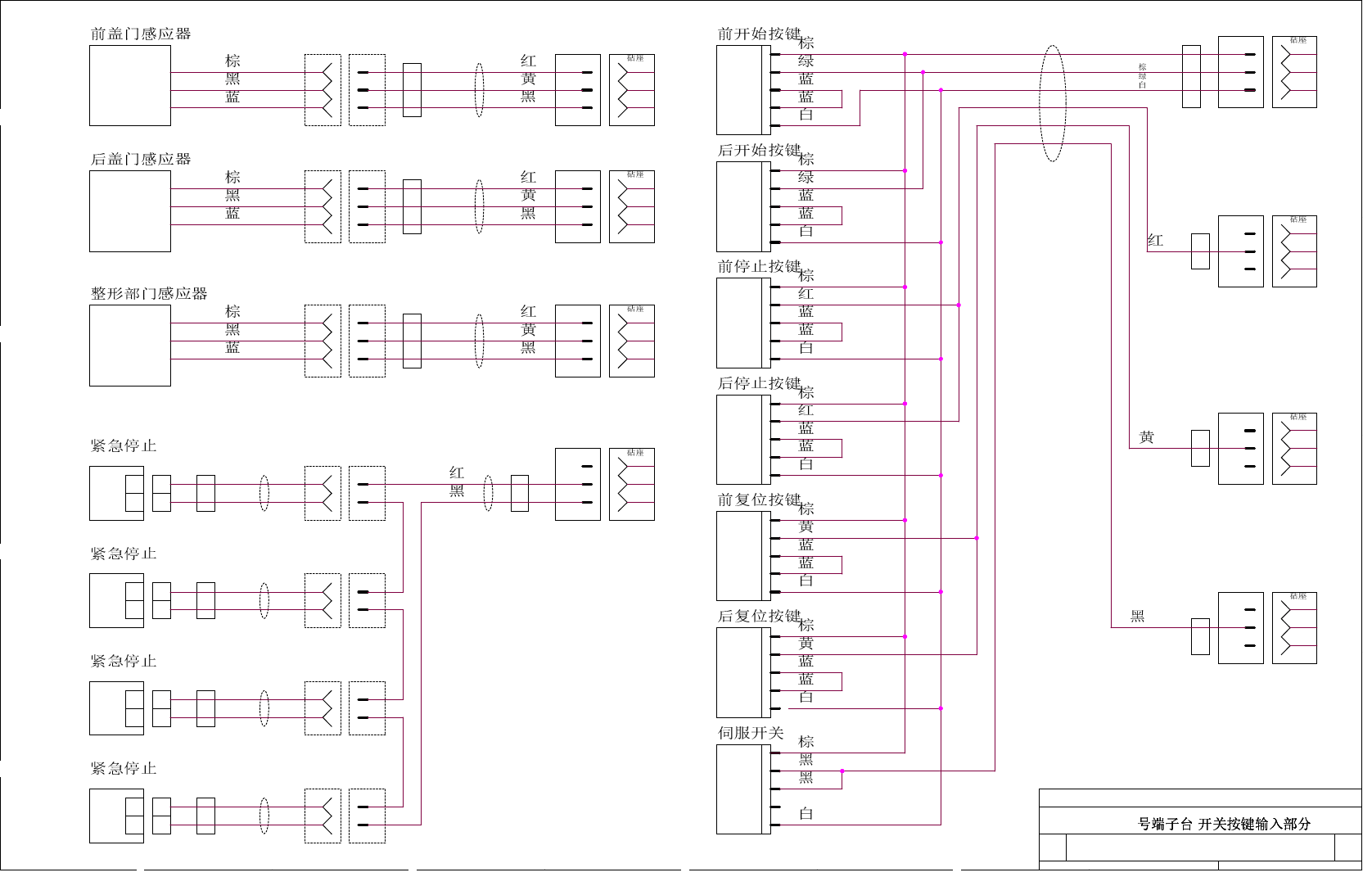Select the 整形部门感应器 title label
Image resolution: width=1372 pixels, height=886 pixels.
[149, 293]
